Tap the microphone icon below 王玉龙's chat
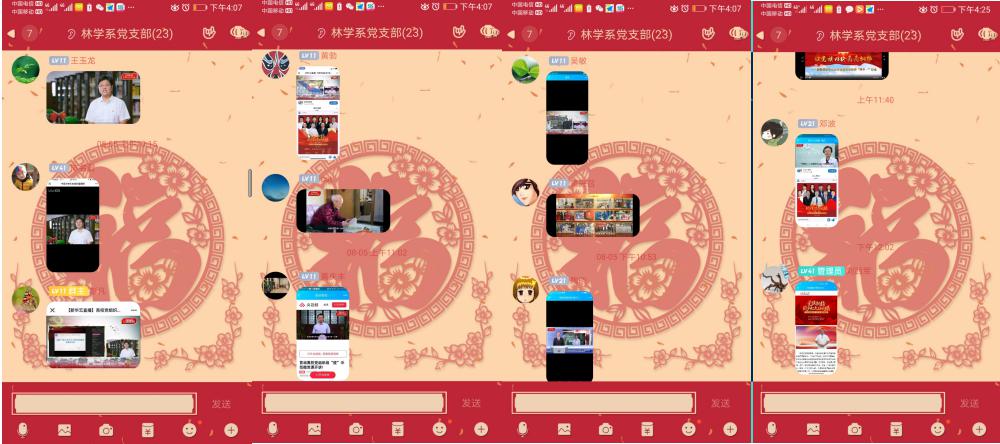Viewport: 1000px width, 444px height. 22,429
